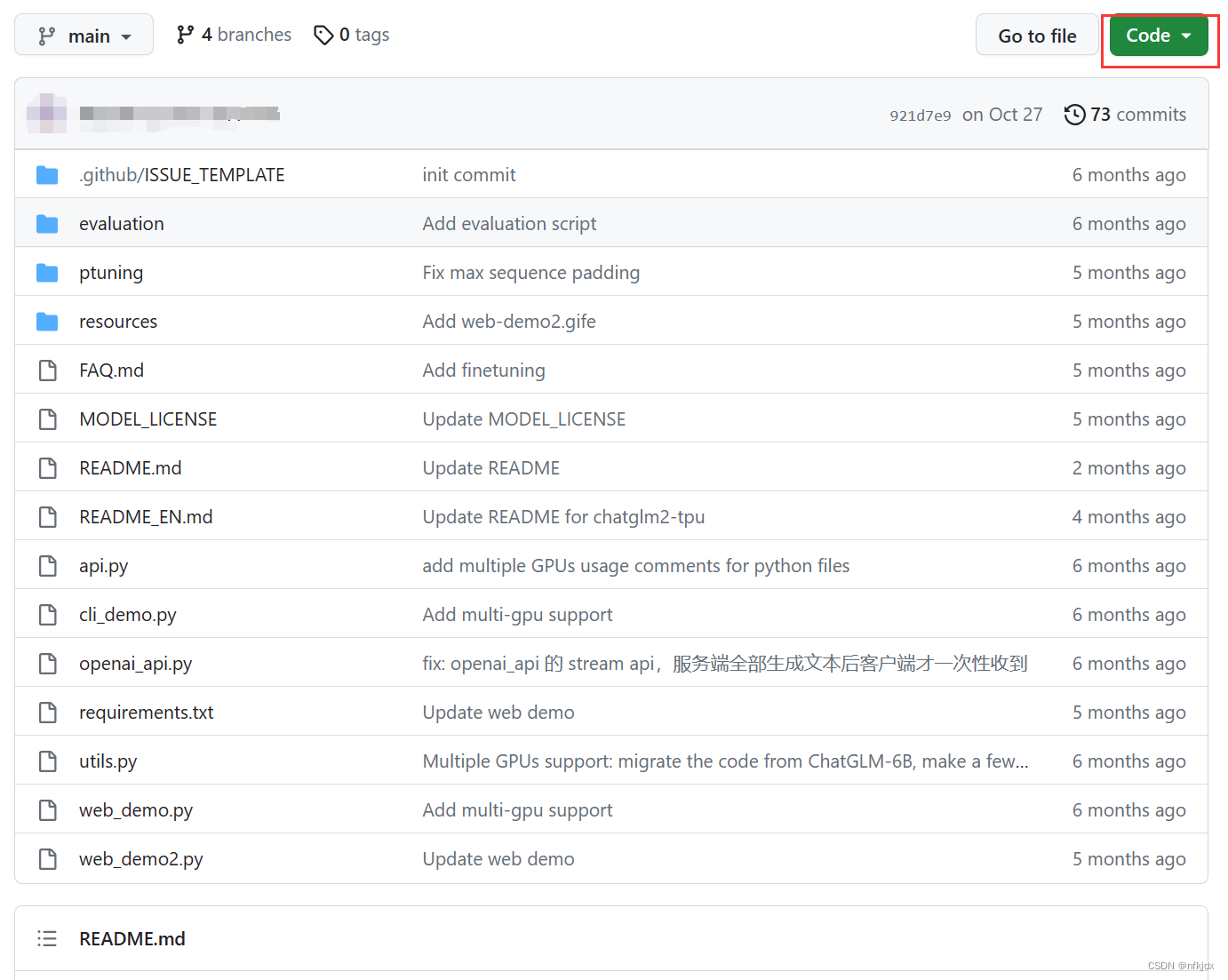Open README.md file in the list
1228x980 pixels.
point(131,468)
